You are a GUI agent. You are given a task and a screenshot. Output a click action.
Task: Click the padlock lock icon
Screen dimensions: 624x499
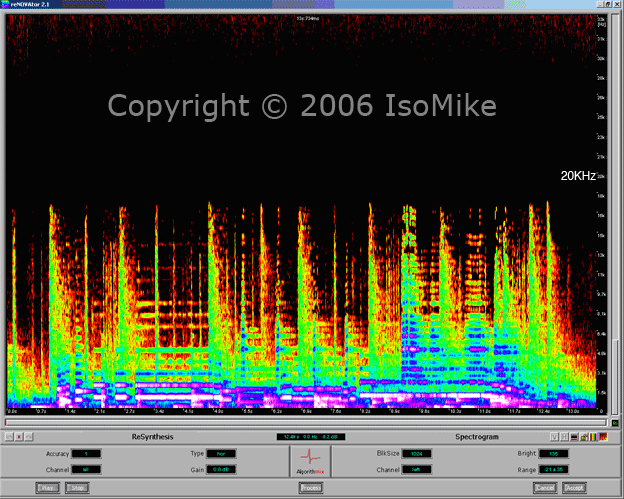(584, 437)
